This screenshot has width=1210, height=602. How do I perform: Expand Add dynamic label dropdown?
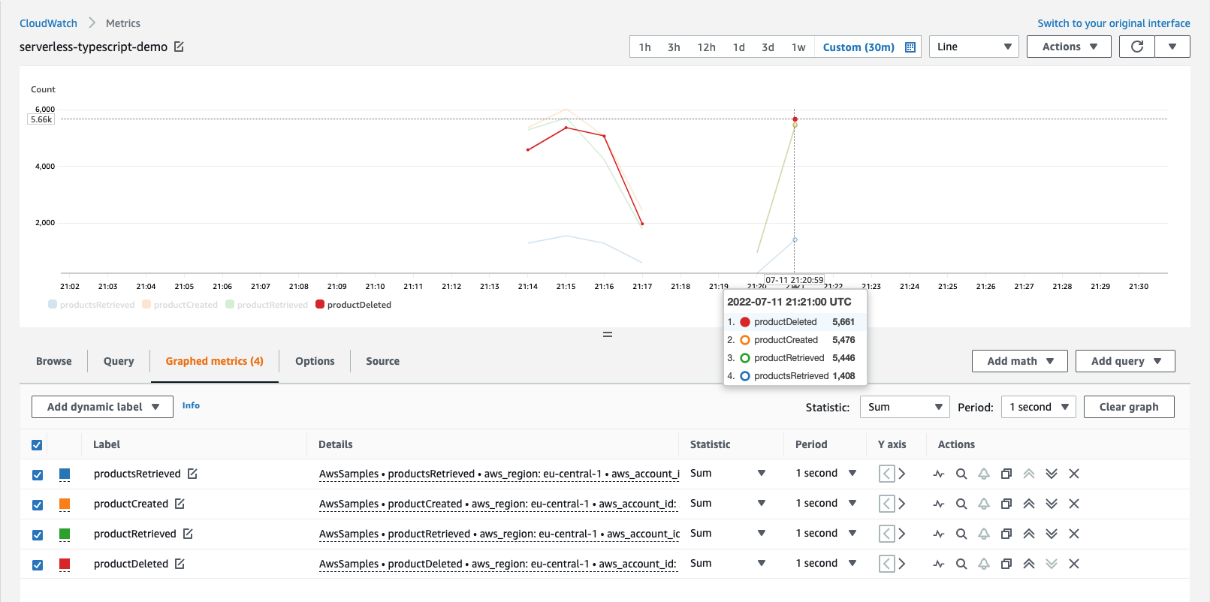(x=103, y=407)
